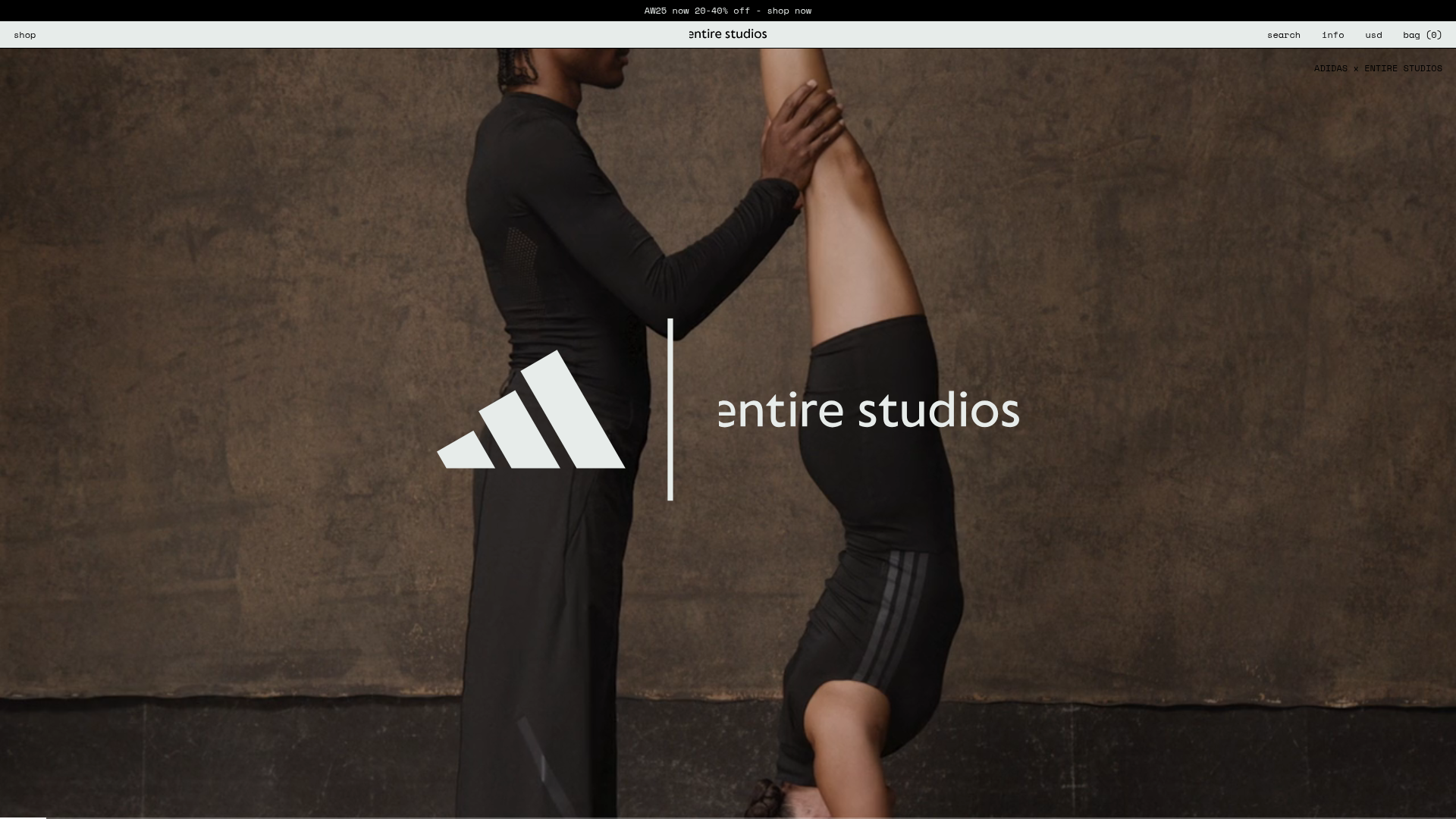
Task: Toggle the shopping bag drawer
Action: [1422, 35]
